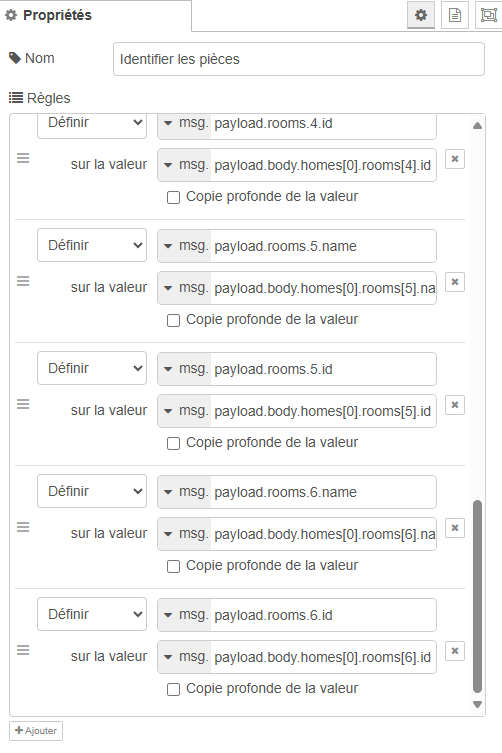Check Copie profonde for rooms[5].name rule
This screenshot has width=502, height=753.
tap(173, 320)
